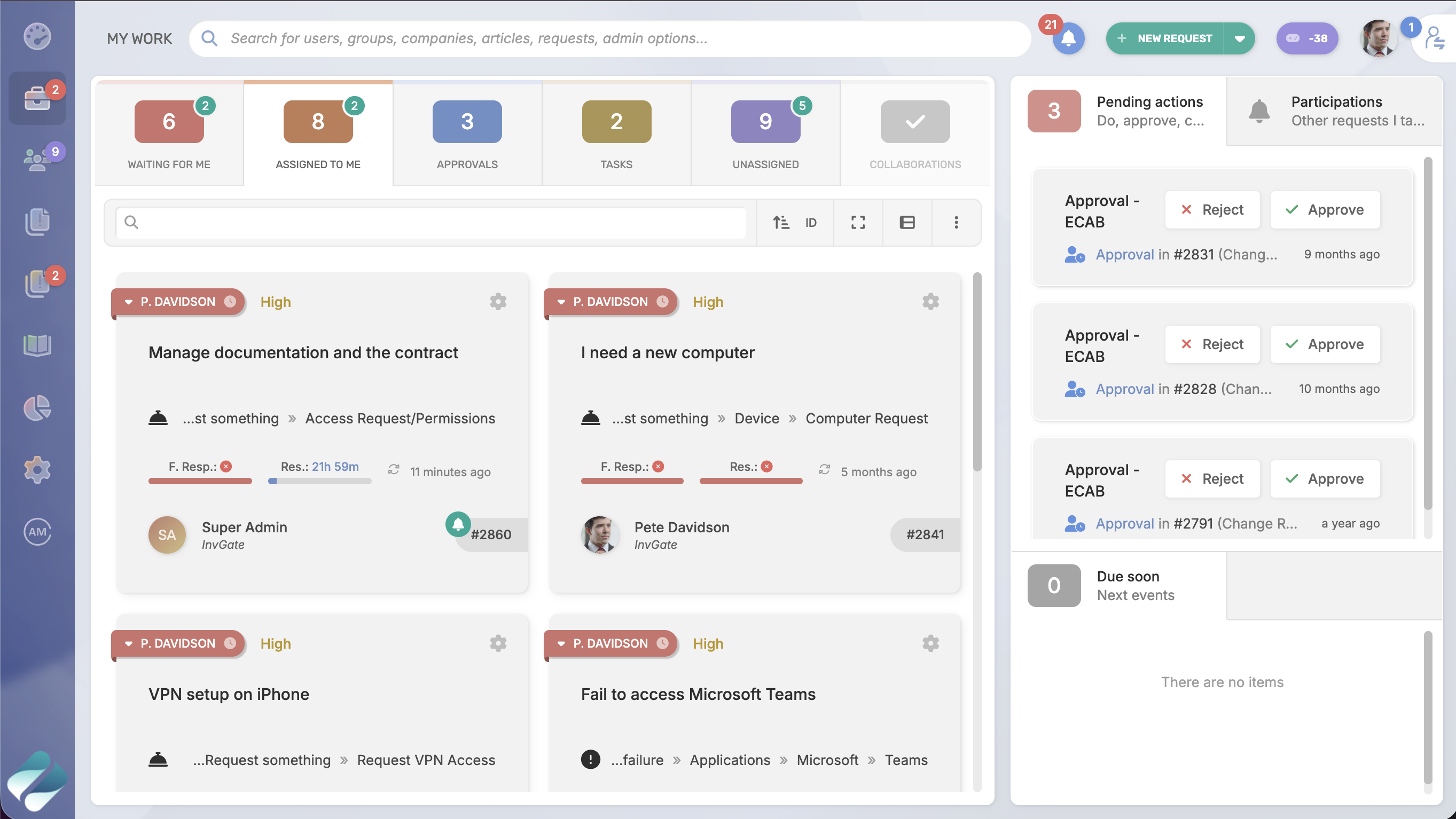
Task: Open the sort icon above the request list
Action: (782, 222)
